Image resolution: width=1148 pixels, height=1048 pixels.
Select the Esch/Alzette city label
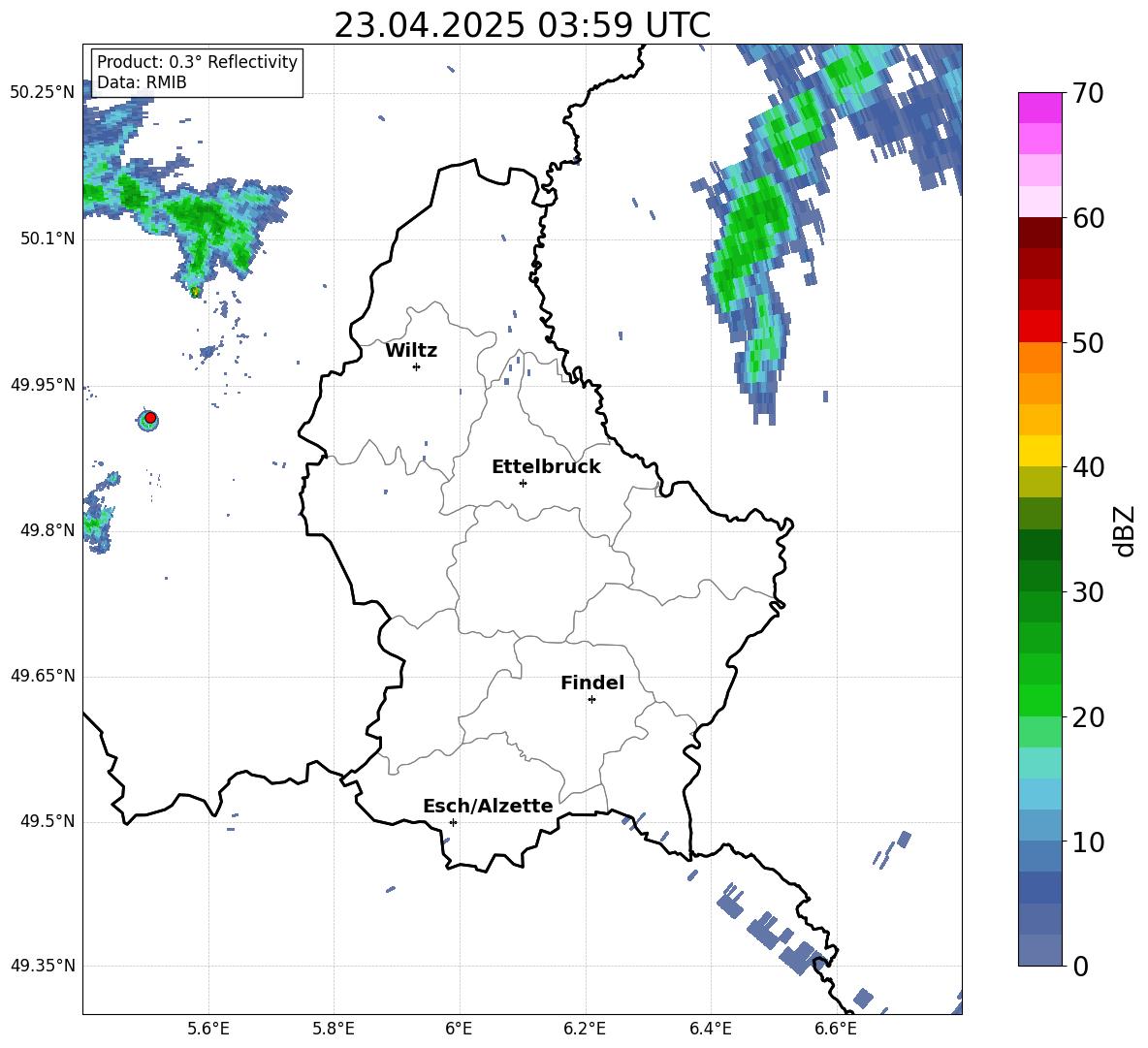click(488, 806)
